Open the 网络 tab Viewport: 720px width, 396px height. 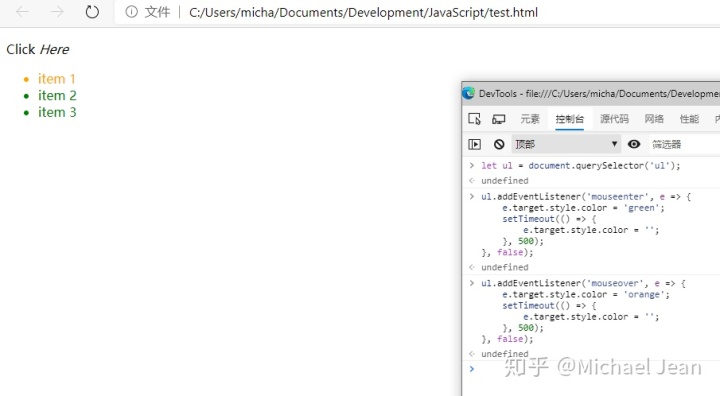click(654, 119)
